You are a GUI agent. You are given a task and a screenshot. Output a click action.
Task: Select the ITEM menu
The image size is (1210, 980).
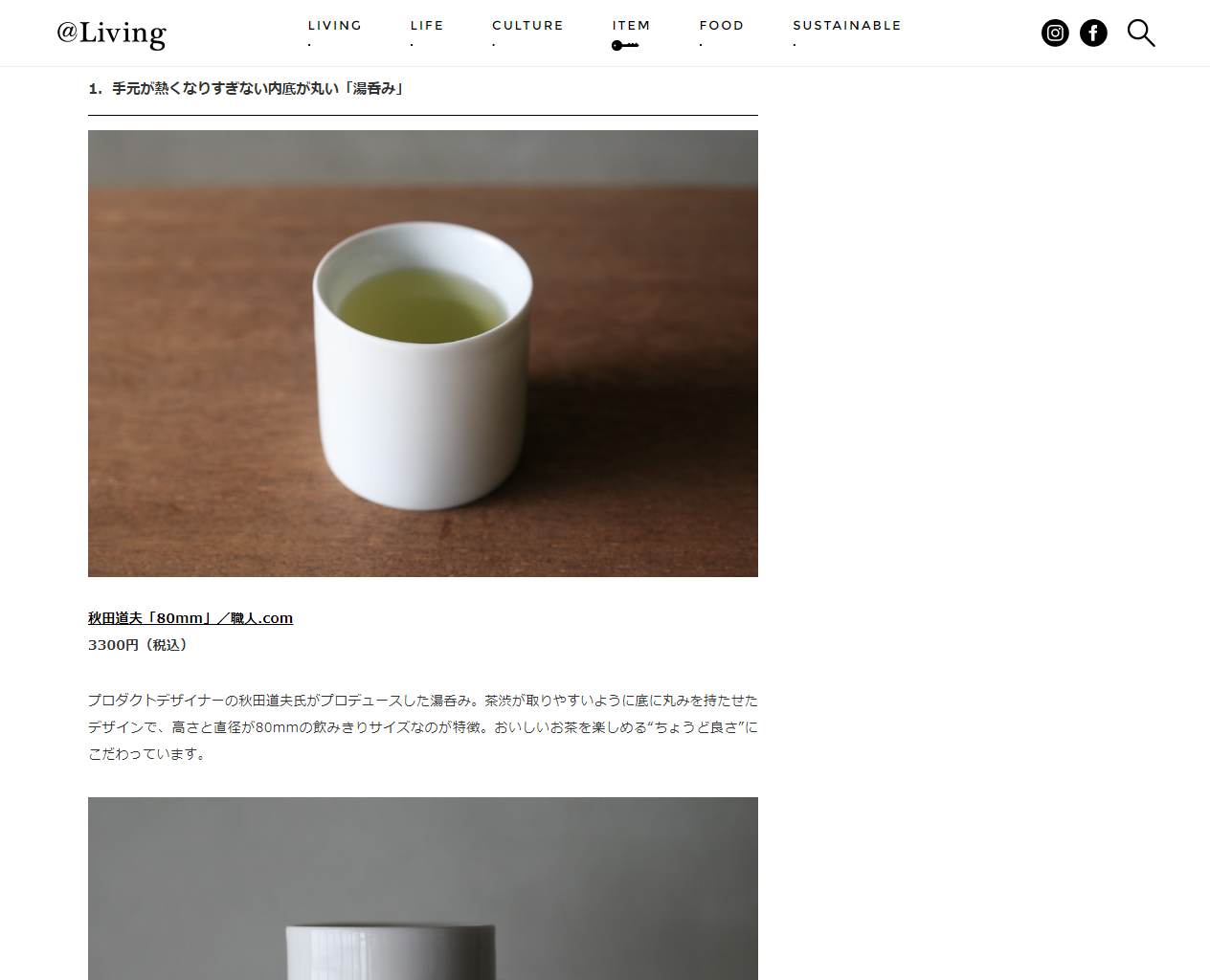tap(632, 26)
